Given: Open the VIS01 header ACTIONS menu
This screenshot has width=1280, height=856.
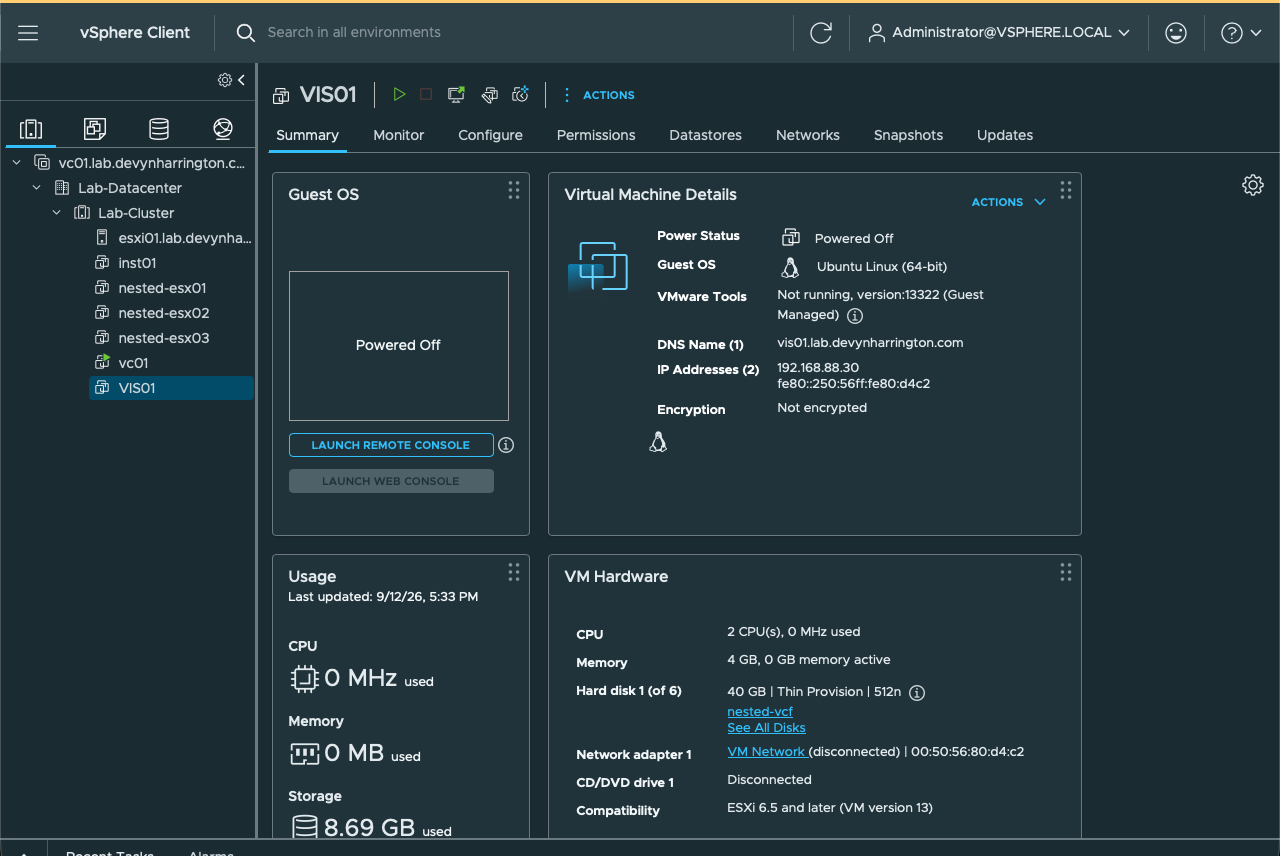Looking at the screenshot, I should (598, 95).
